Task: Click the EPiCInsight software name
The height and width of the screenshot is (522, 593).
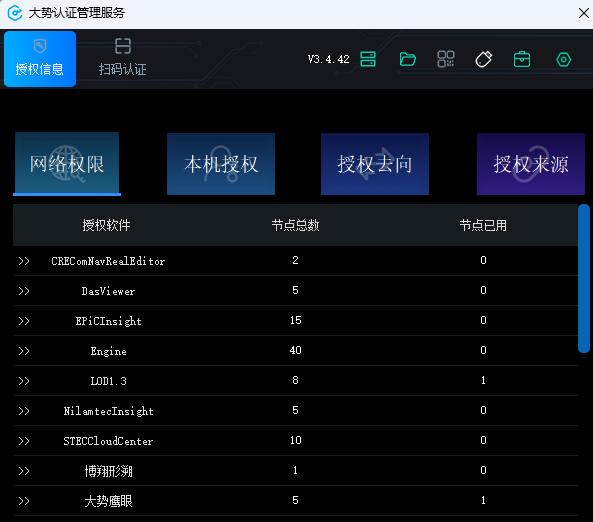Action: 108,321
